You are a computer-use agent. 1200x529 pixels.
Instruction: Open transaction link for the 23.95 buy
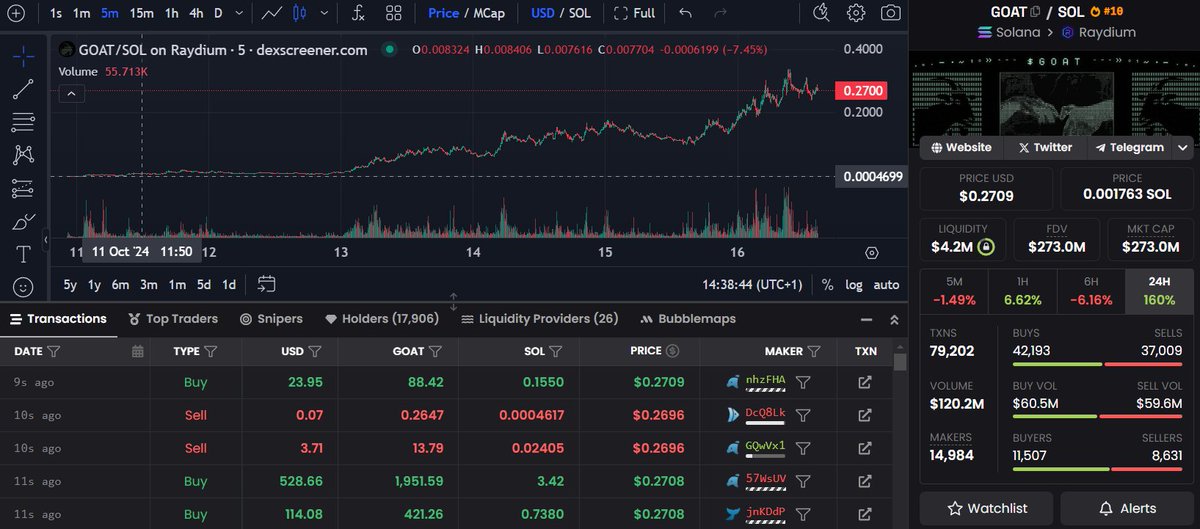click(865, 382)
